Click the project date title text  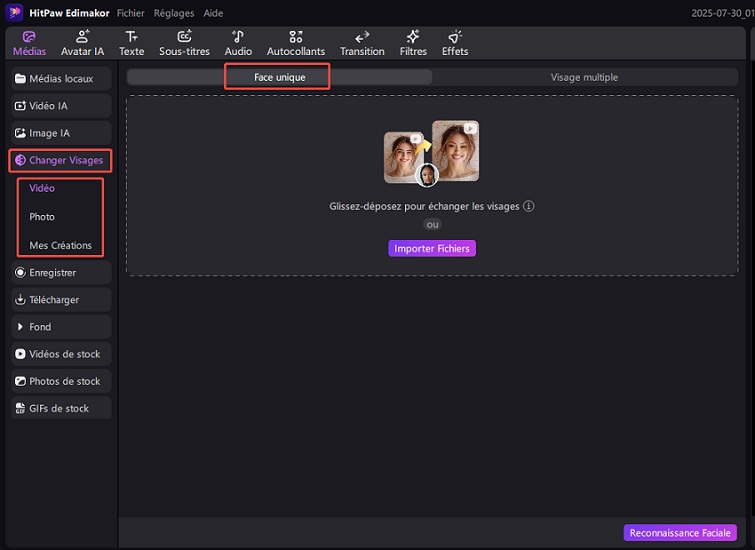[x=723, y=13]
